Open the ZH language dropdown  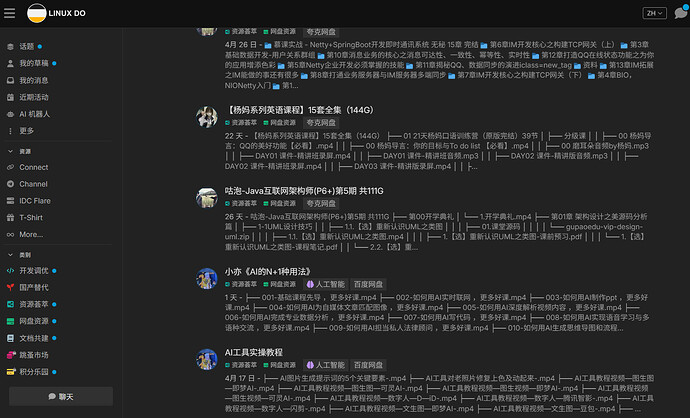[x=654, y=13]
